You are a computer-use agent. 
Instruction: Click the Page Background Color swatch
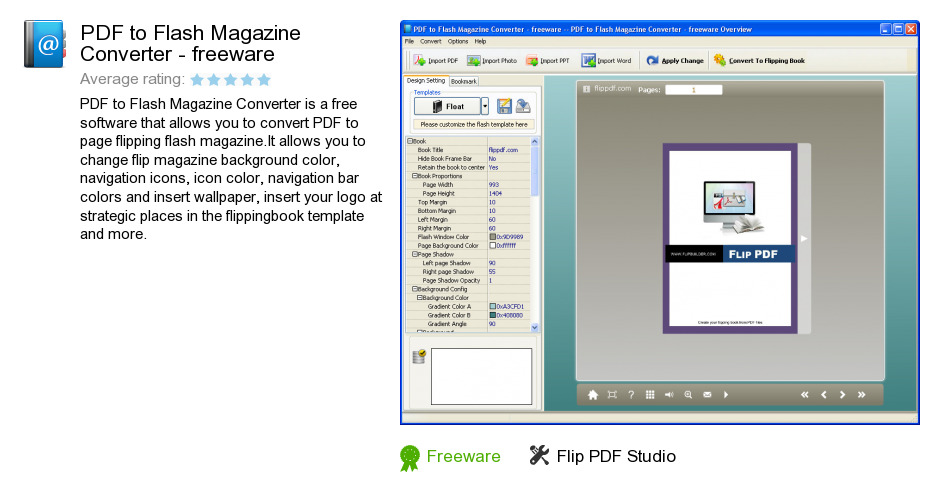[493, 245]
